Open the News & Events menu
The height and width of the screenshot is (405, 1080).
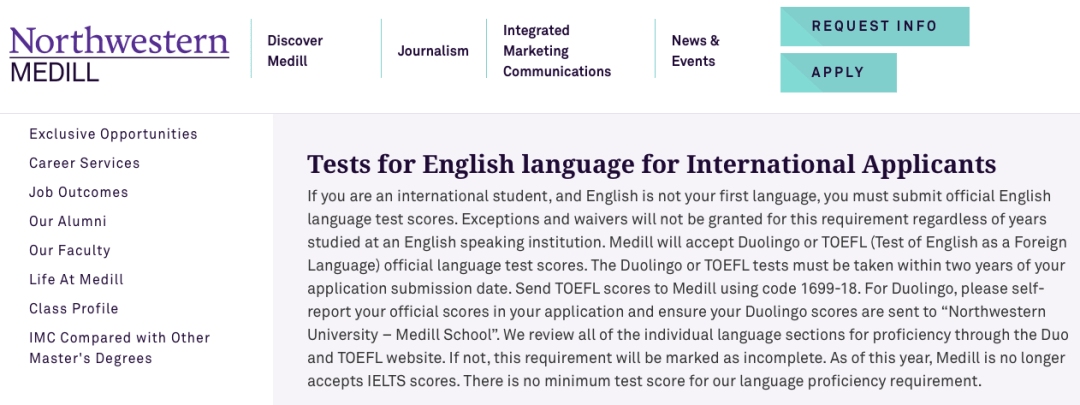point(695,51)
